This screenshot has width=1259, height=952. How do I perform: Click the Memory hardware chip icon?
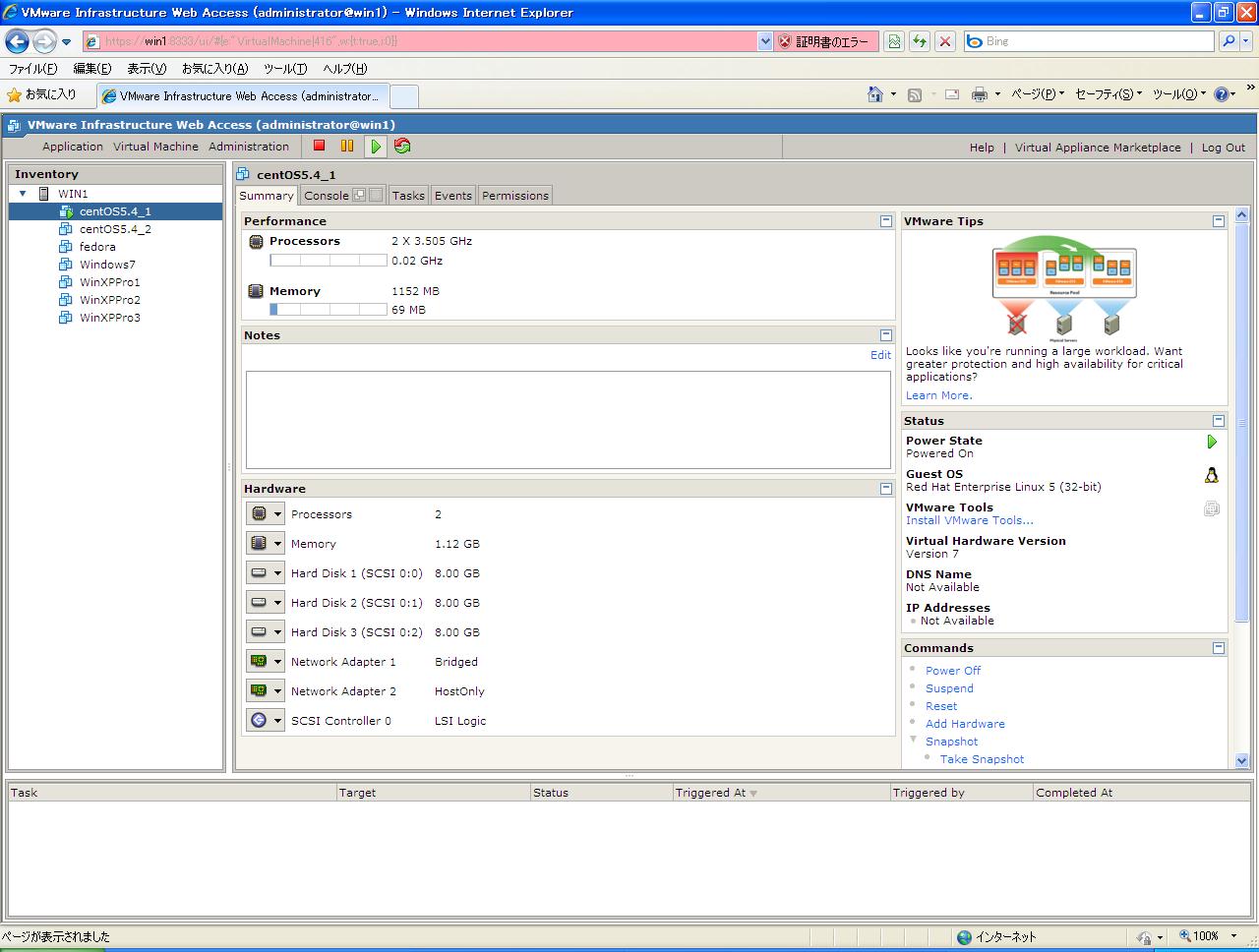[259, 543]
